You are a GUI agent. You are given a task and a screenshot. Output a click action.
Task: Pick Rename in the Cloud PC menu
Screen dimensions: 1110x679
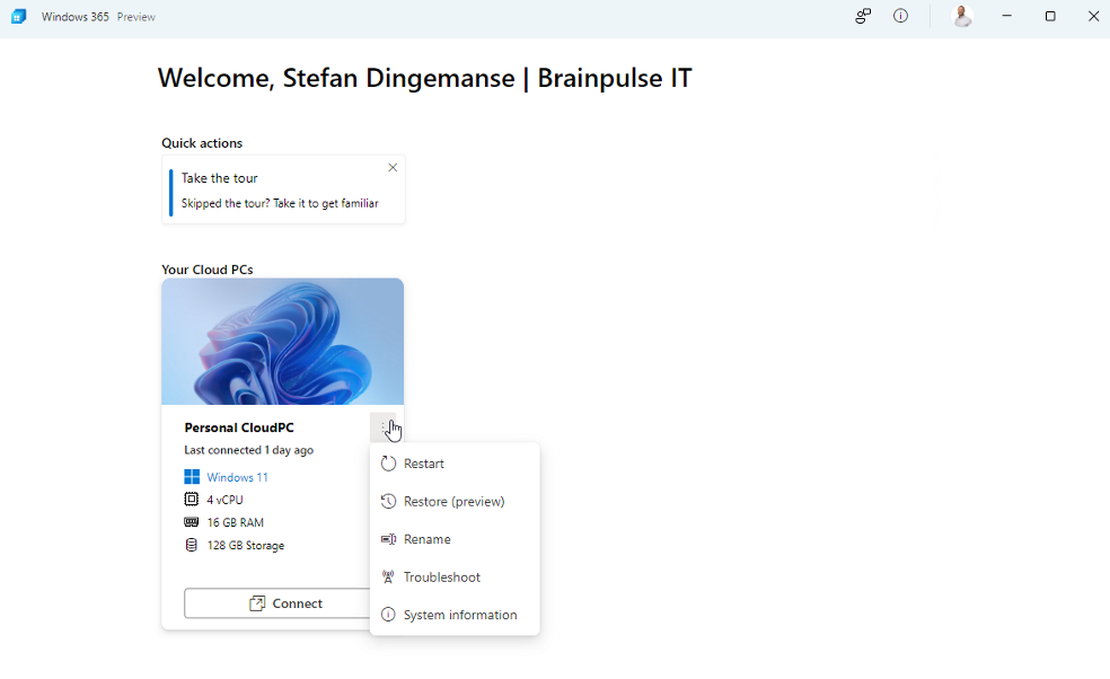point(454,540)
